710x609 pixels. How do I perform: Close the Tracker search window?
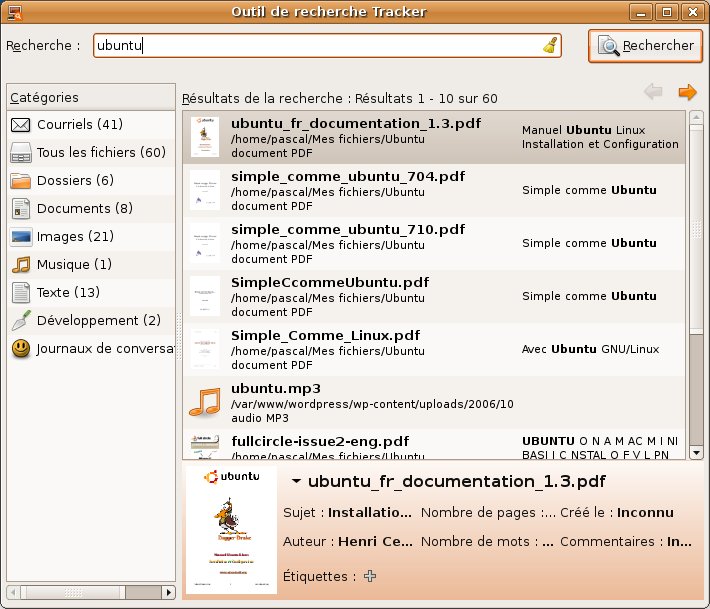pyautogui.click(x=693, y=12)
